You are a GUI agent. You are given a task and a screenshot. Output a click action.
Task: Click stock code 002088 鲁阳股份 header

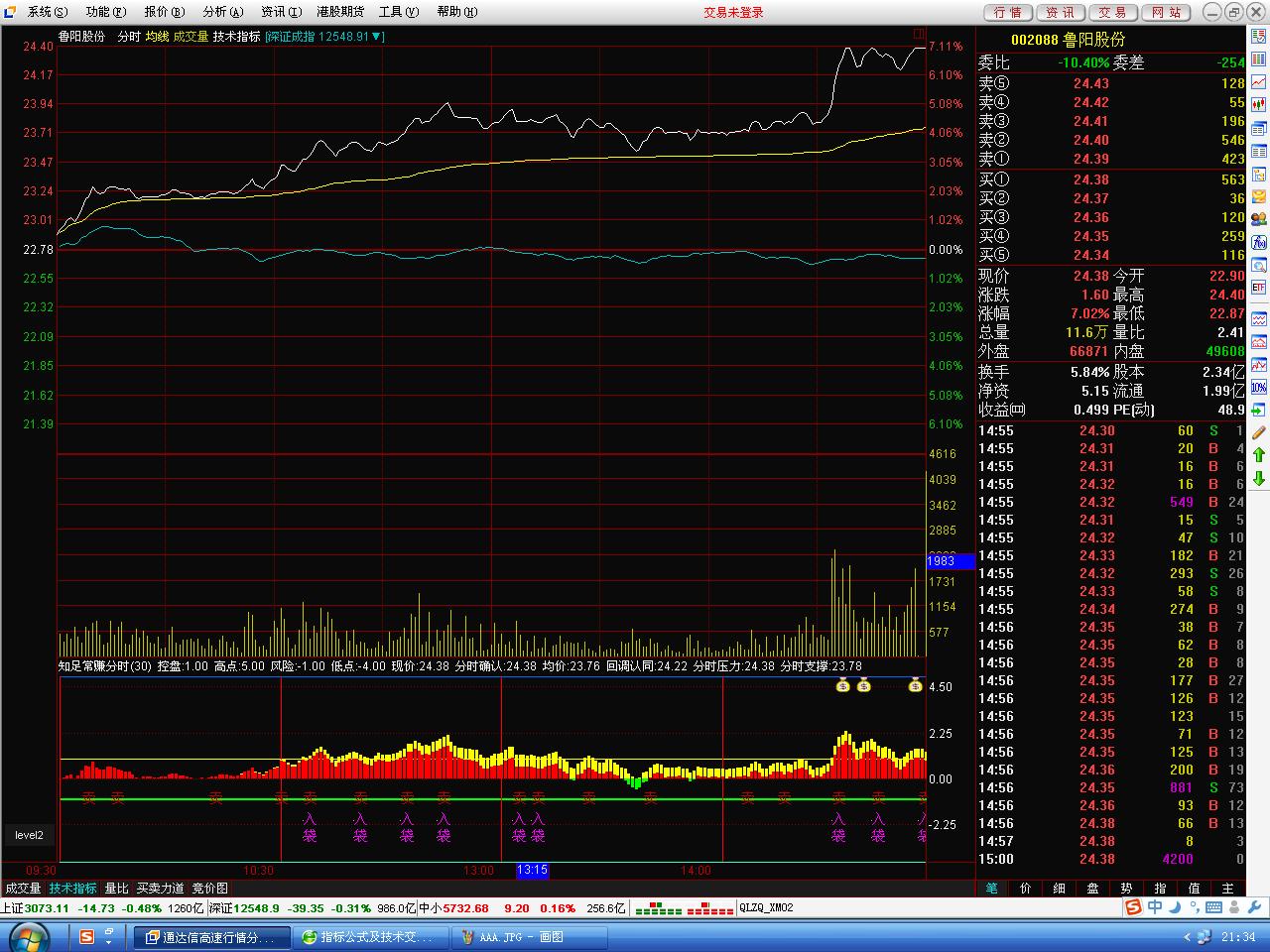[1069, 40]
